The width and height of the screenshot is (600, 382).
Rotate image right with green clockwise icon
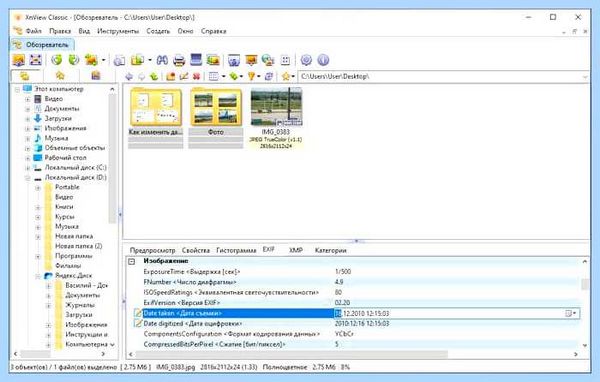pyautogui.click(x=73, y=60)
